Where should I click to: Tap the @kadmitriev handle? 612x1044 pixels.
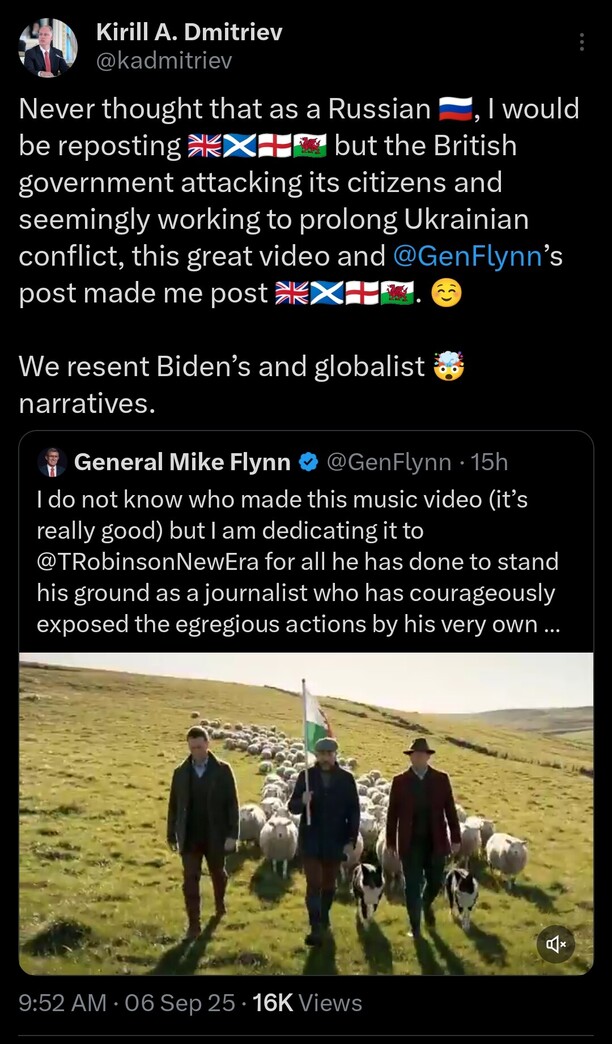[164, 61]
